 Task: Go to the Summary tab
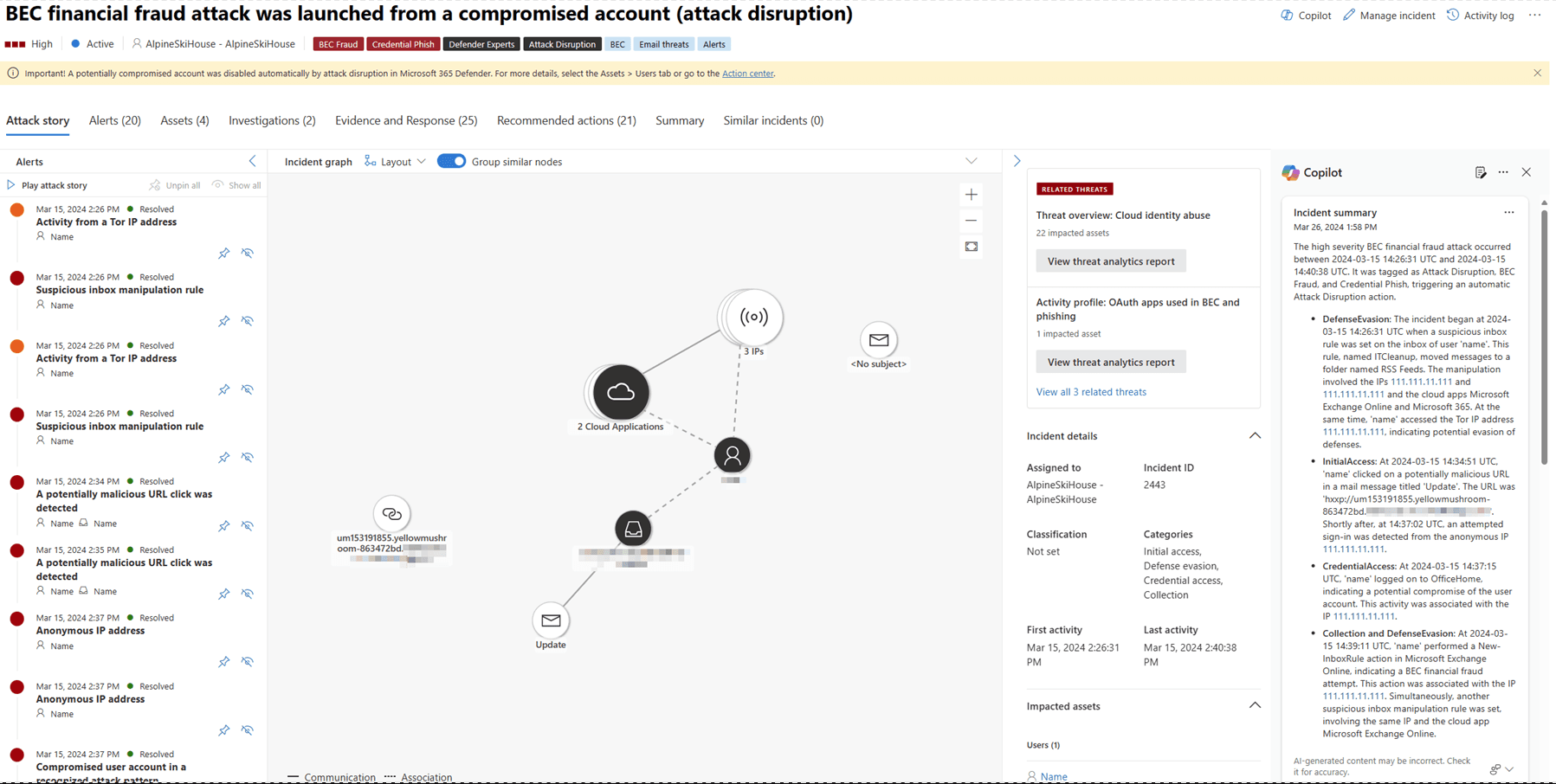pyautogui.click(x=680, y=120)
